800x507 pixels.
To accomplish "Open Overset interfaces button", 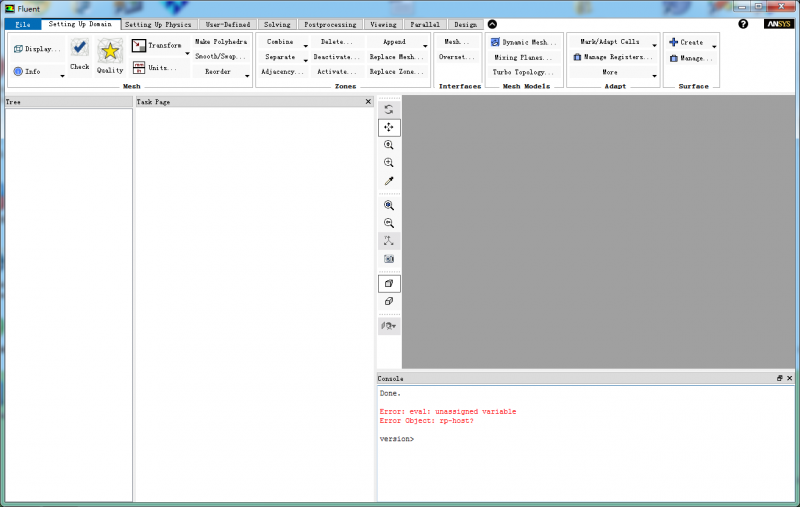I will (x=457, y=57).
